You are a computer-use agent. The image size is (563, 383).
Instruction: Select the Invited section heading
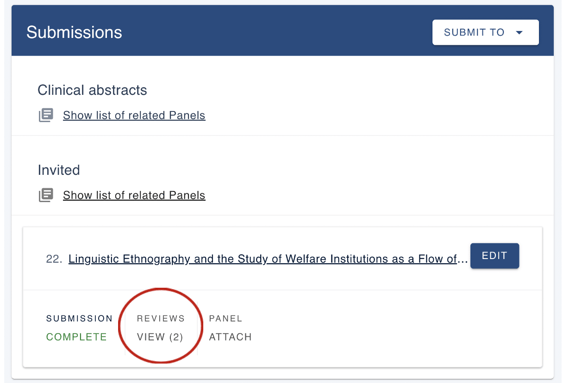(59, 170)
